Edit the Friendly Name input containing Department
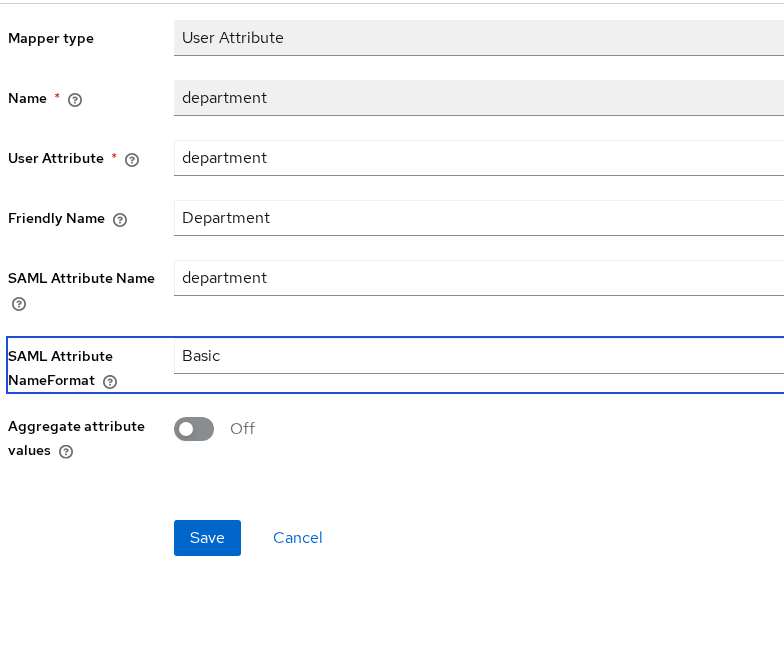Screen dimensions: 784x651 tap(479, 218)
